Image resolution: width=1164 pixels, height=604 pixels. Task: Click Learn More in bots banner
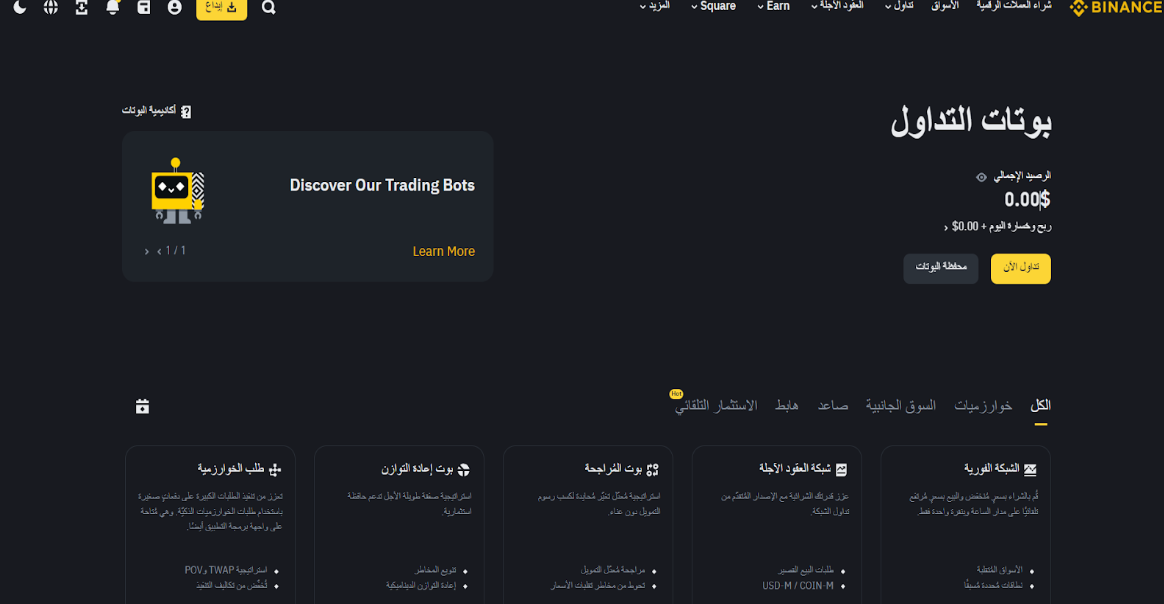pos(443,252)
